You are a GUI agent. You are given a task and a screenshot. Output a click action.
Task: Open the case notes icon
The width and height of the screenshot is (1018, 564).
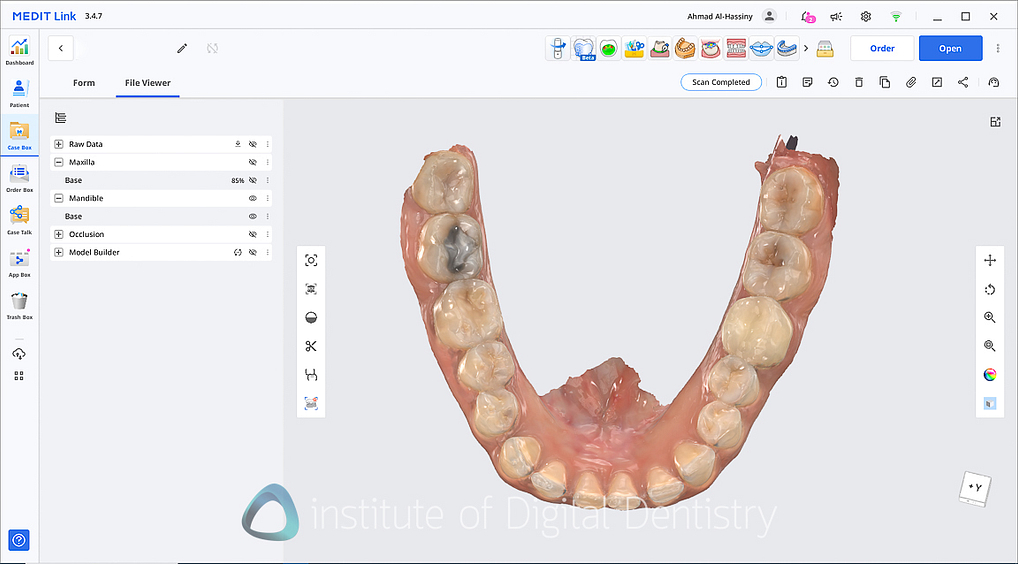click(808, 82)
